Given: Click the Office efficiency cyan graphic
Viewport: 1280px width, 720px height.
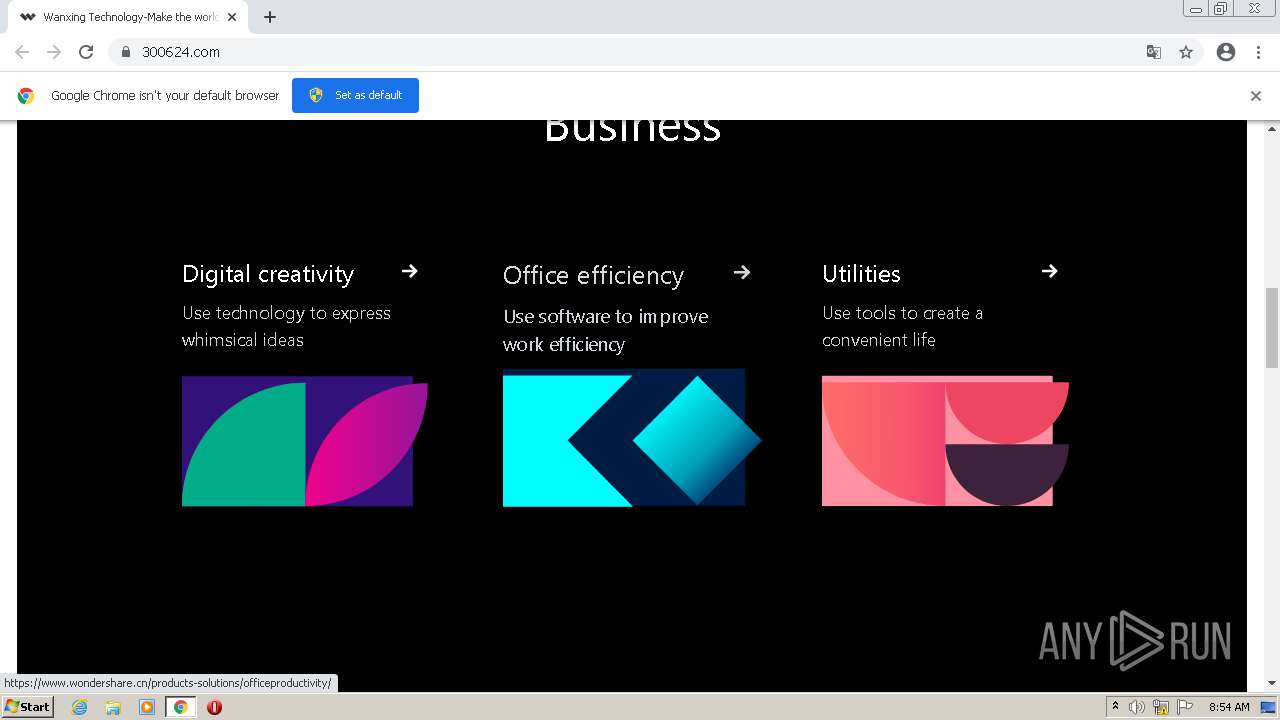Looking at the screenshot, I should click(632, 438).
